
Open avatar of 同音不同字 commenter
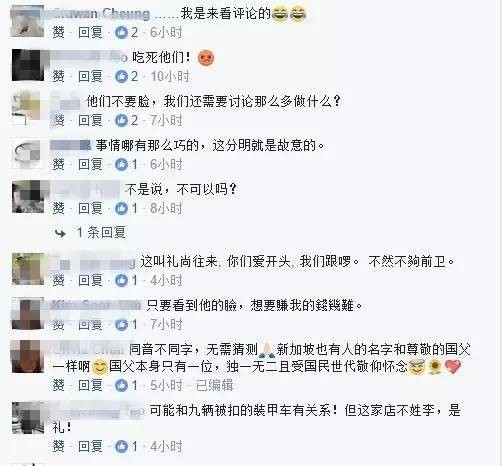(x=28, y=356)
